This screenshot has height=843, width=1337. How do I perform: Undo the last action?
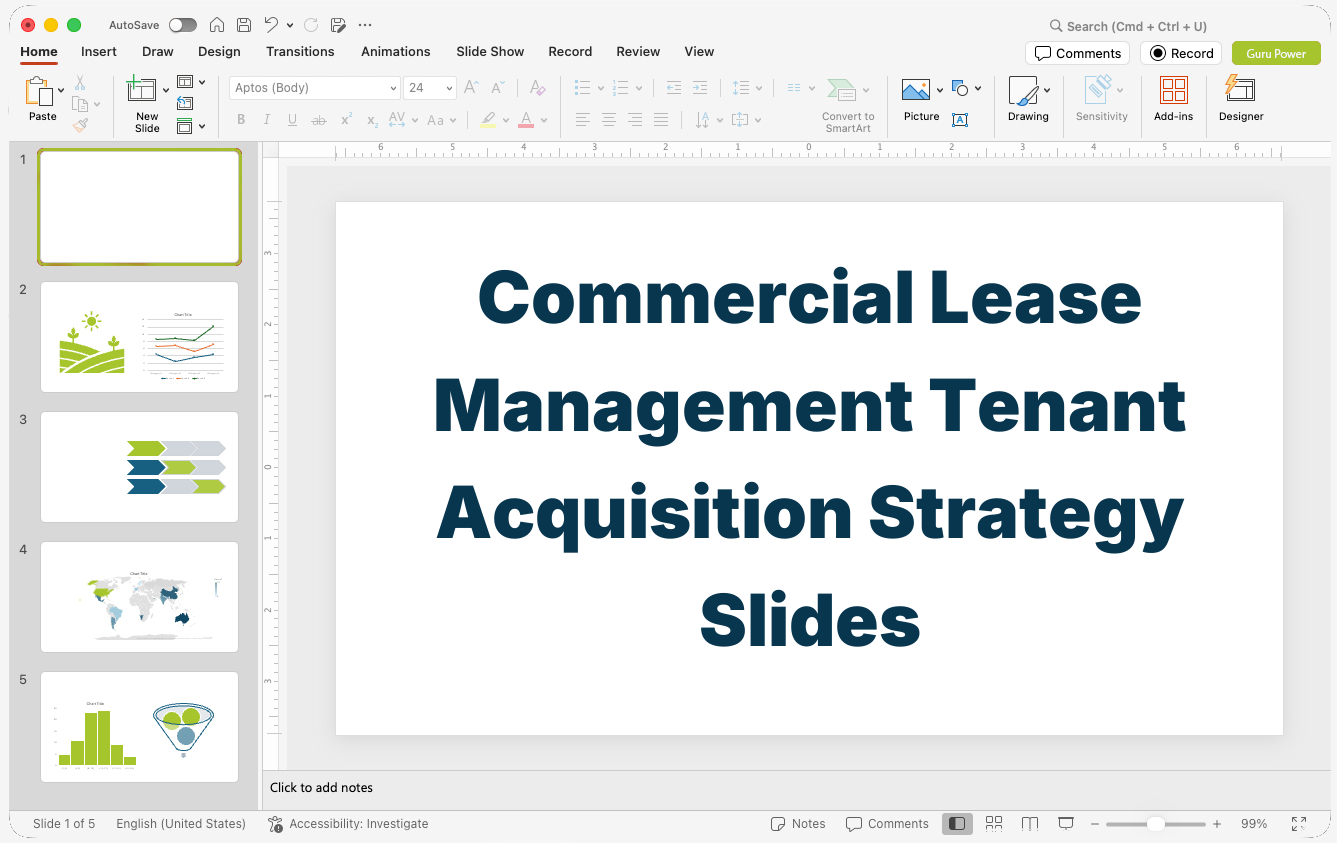click(x=271, y=25)
